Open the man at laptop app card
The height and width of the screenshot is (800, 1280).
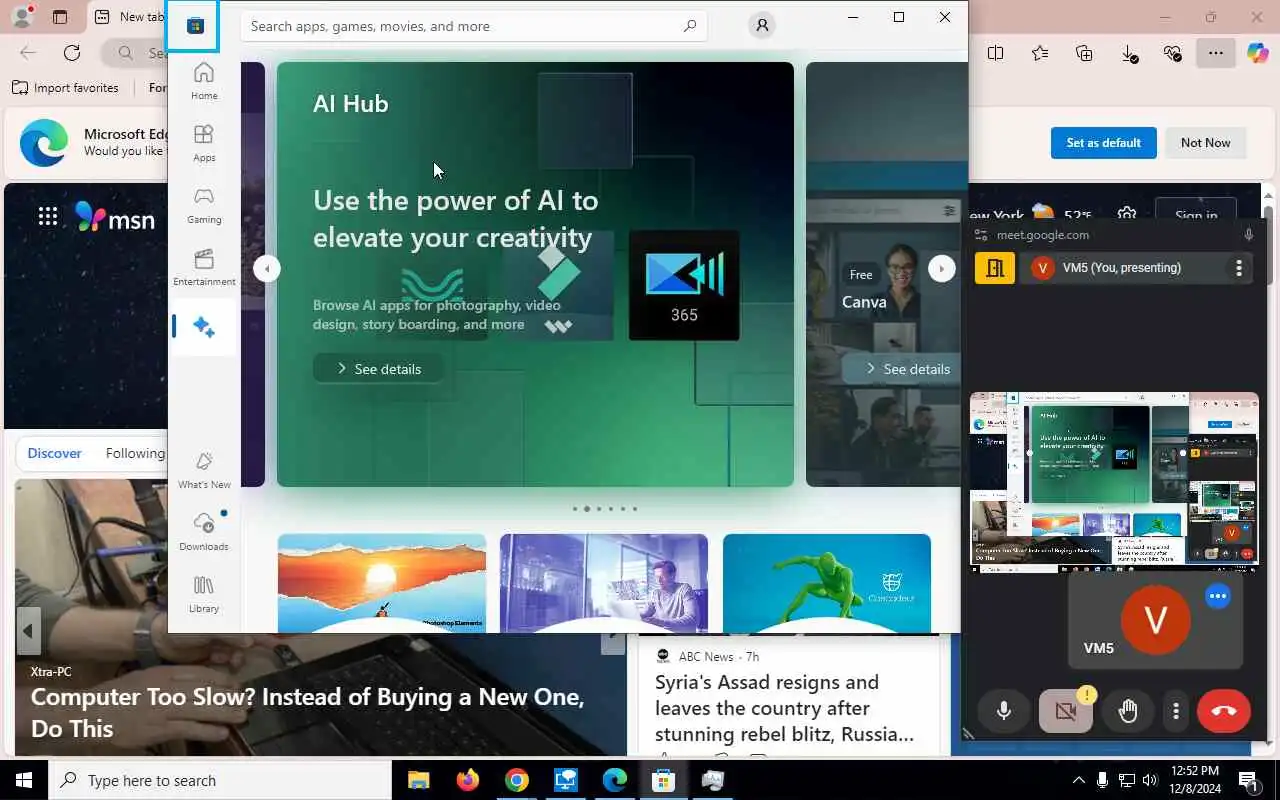(604, 583)
